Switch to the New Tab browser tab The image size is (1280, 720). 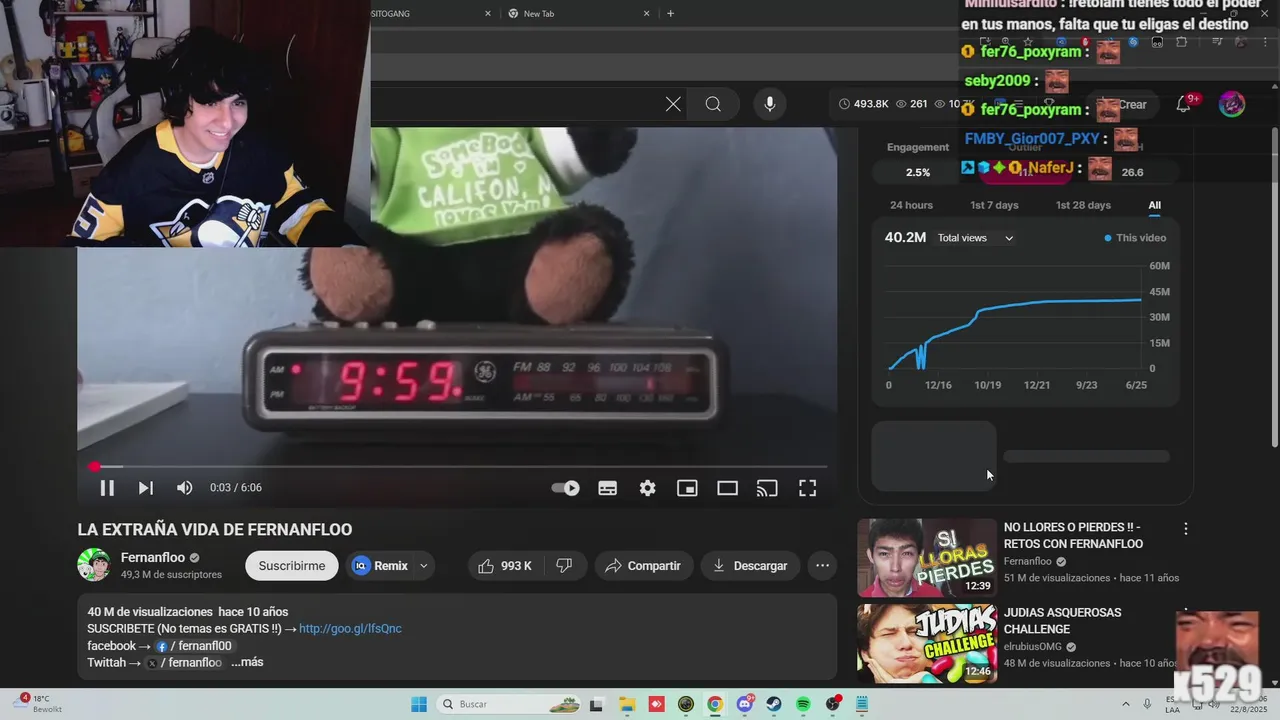[575, 13]
